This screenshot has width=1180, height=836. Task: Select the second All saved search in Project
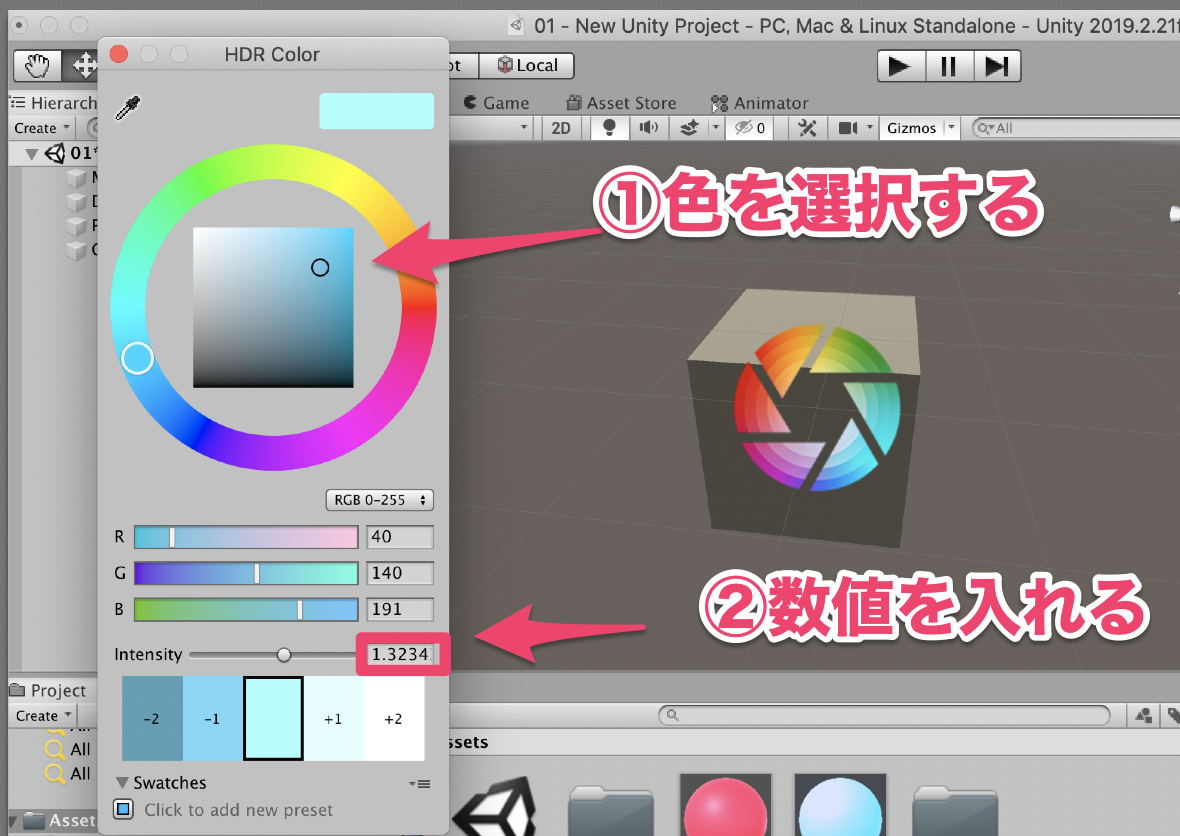[x=68, y=774]
